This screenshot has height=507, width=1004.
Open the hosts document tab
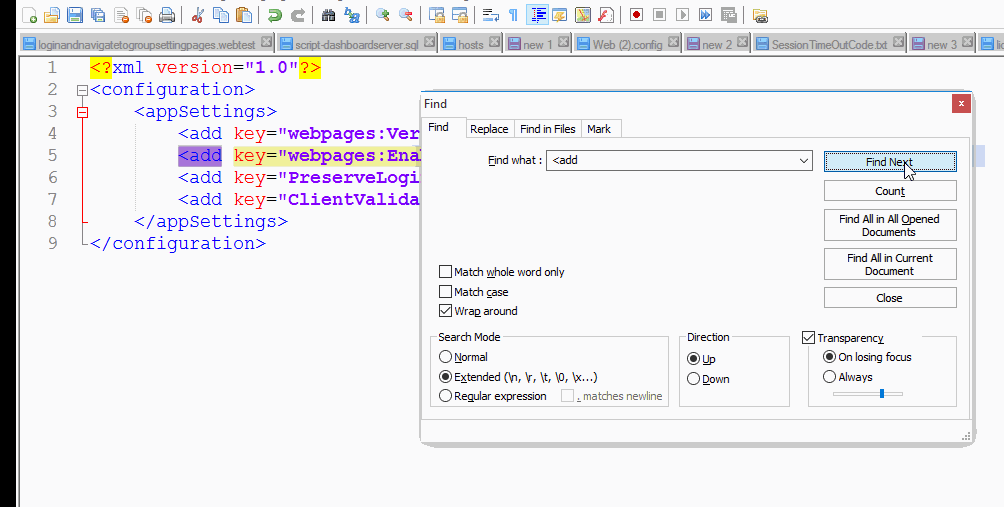click(x=471, y=45)
